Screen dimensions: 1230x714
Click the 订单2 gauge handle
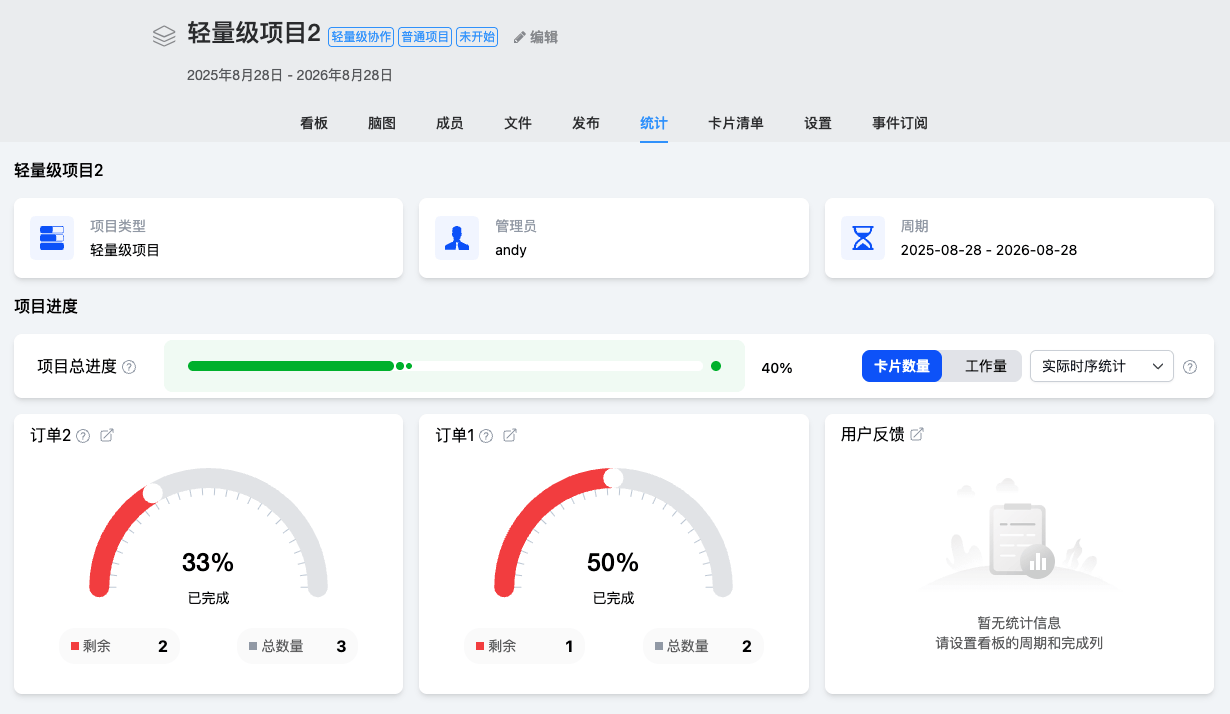pyautogui.click(x=153, y=492)
